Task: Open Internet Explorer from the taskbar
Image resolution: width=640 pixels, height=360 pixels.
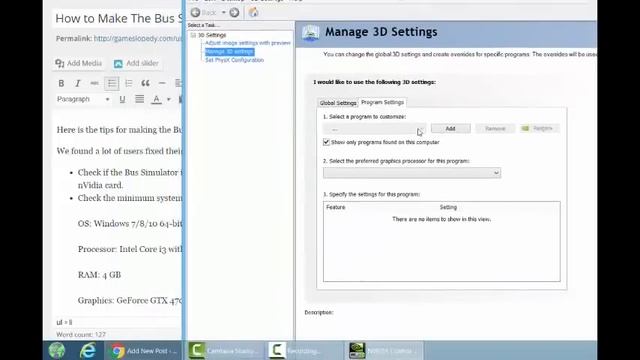Action: point(87,351)
